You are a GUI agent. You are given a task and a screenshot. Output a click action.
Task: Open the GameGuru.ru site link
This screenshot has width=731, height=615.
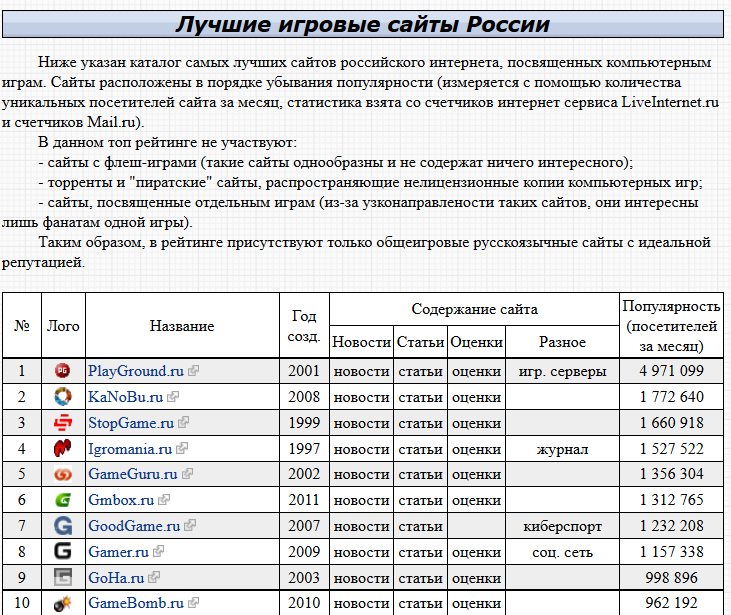133,474
